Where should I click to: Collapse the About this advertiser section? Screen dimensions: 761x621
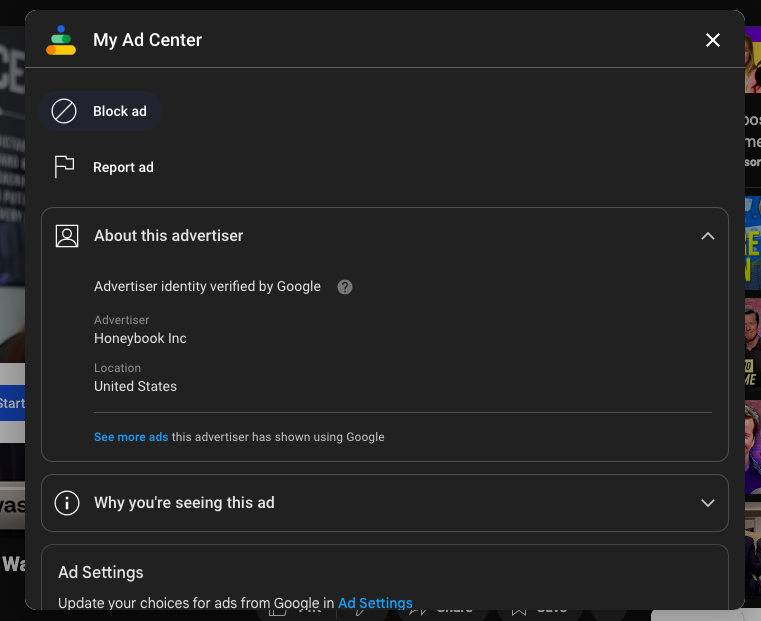click(x=708, y=236)
